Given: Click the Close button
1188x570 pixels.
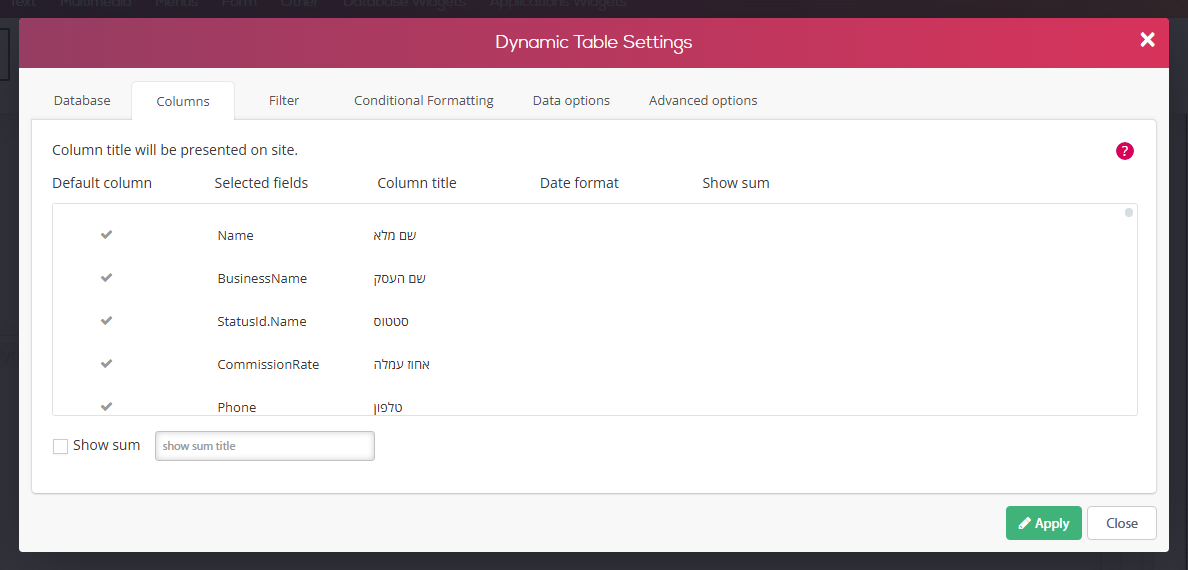Looking at the screenshot, I should (1121, 523).
